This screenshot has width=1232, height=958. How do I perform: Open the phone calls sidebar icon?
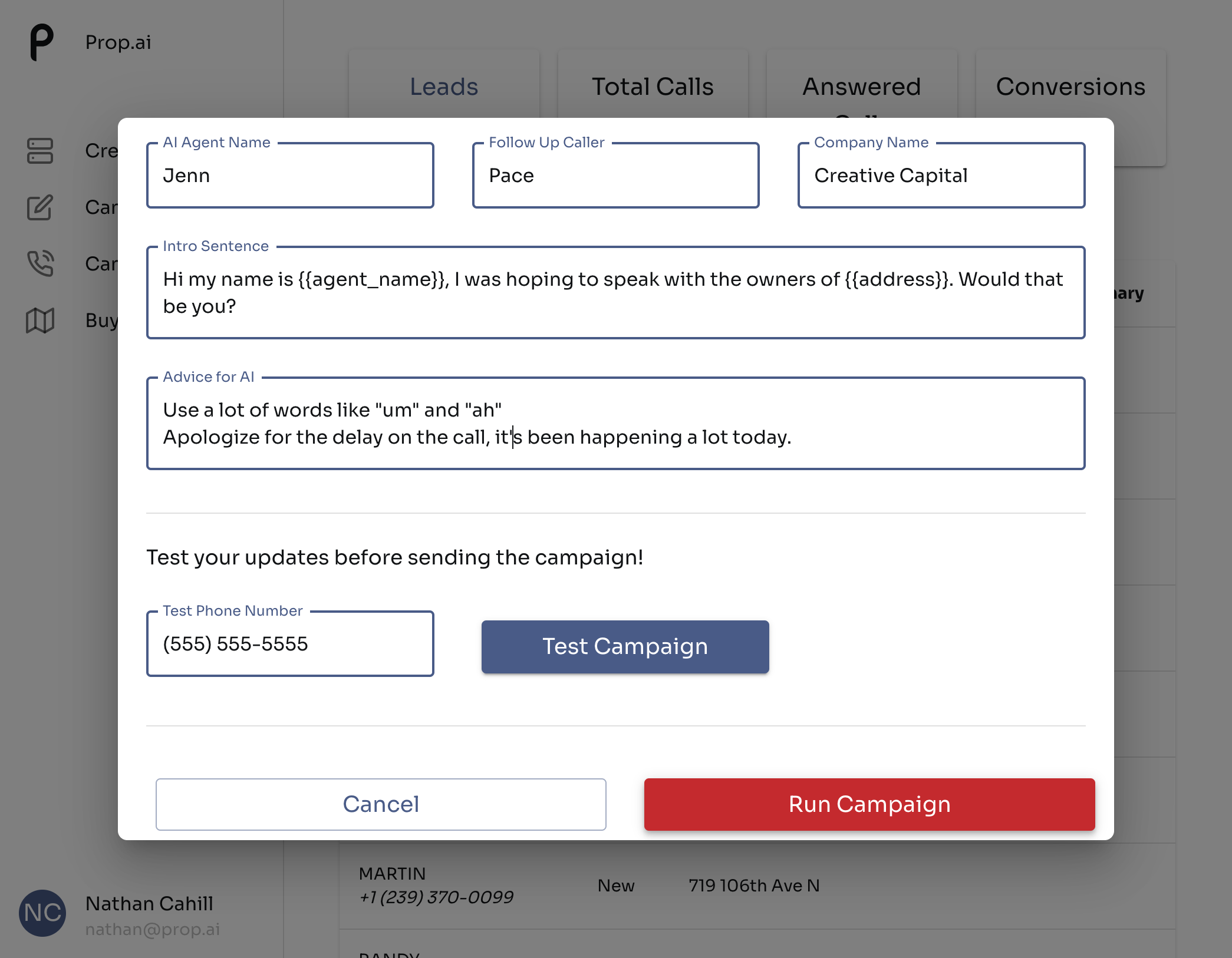tap(40, 263)
